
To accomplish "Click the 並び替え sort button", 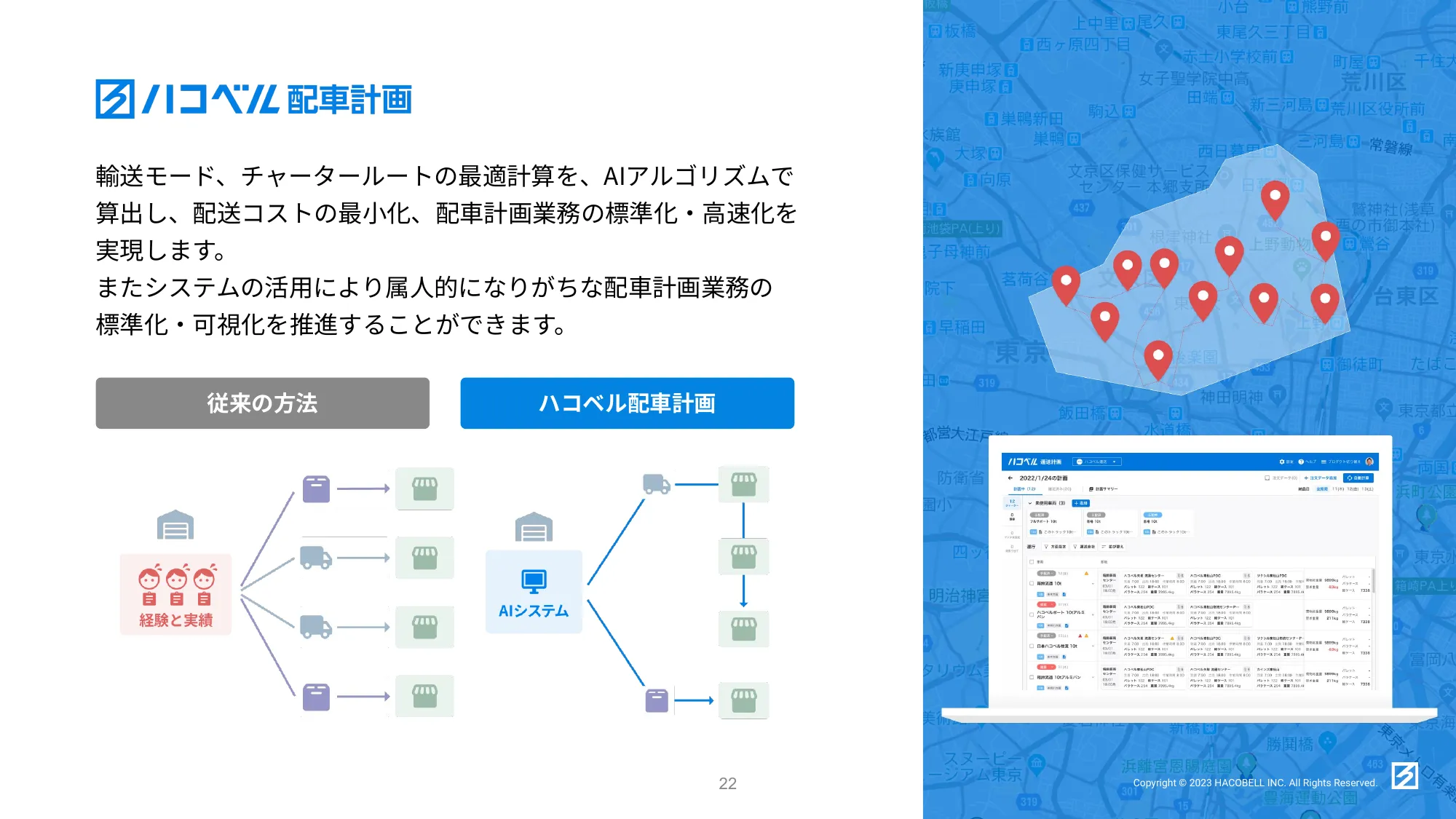I will (x=1112, y=547).
